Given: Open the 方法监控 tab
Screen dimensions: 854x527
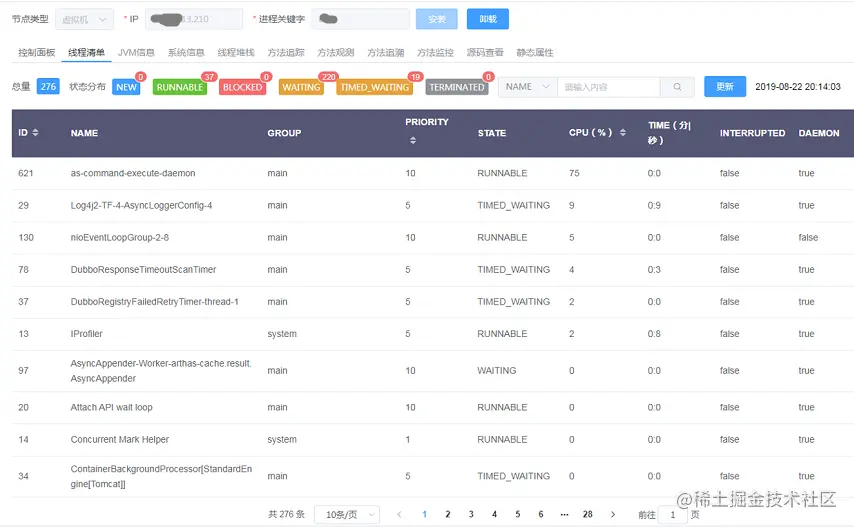Looking at the screenshot, I should tap(435, 52).
